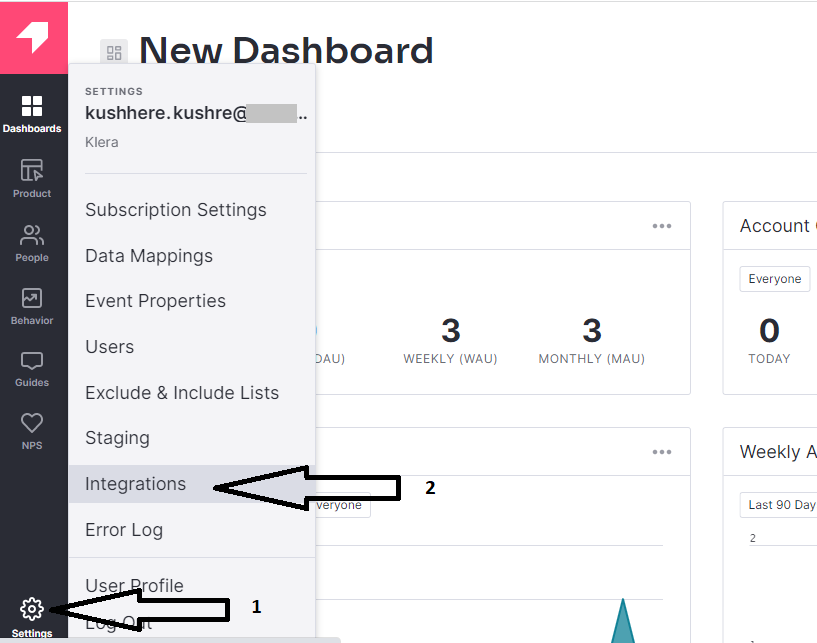Screen dimensions: 817x643
Task: Open the three-dot menu on the visitors widget
Action: (x=662, y=226)
